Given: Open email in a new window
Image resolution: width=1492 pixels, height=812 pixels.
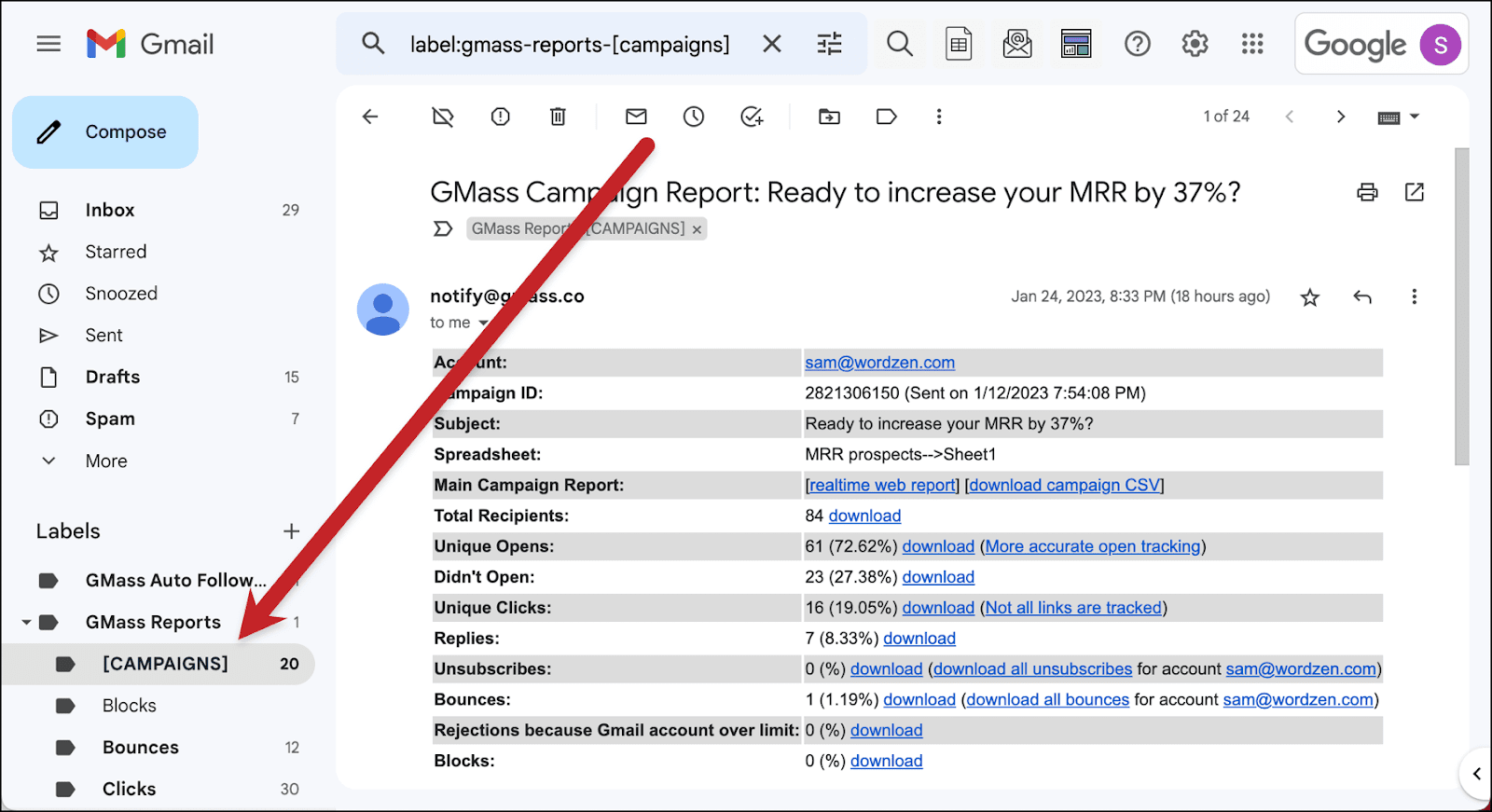Looking at the screenshot, I should click(1415, 192).
